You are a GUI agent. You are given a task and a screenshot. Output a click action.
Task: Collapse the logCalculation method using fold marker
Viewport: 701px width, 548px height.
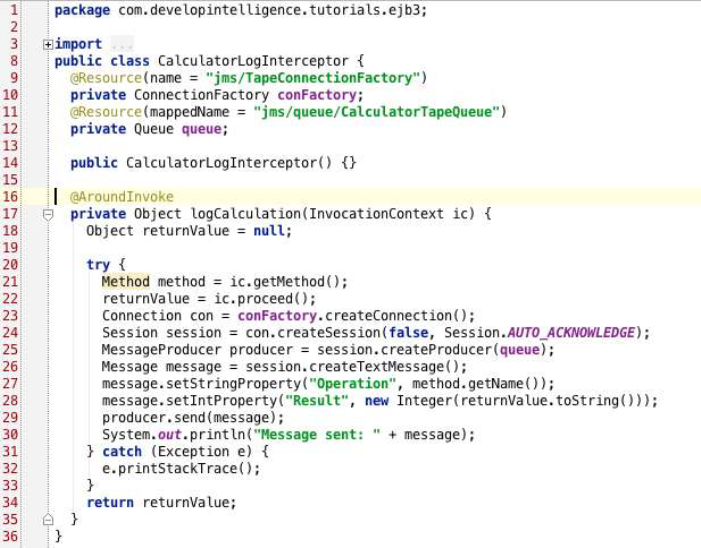[x=48, y=214]
